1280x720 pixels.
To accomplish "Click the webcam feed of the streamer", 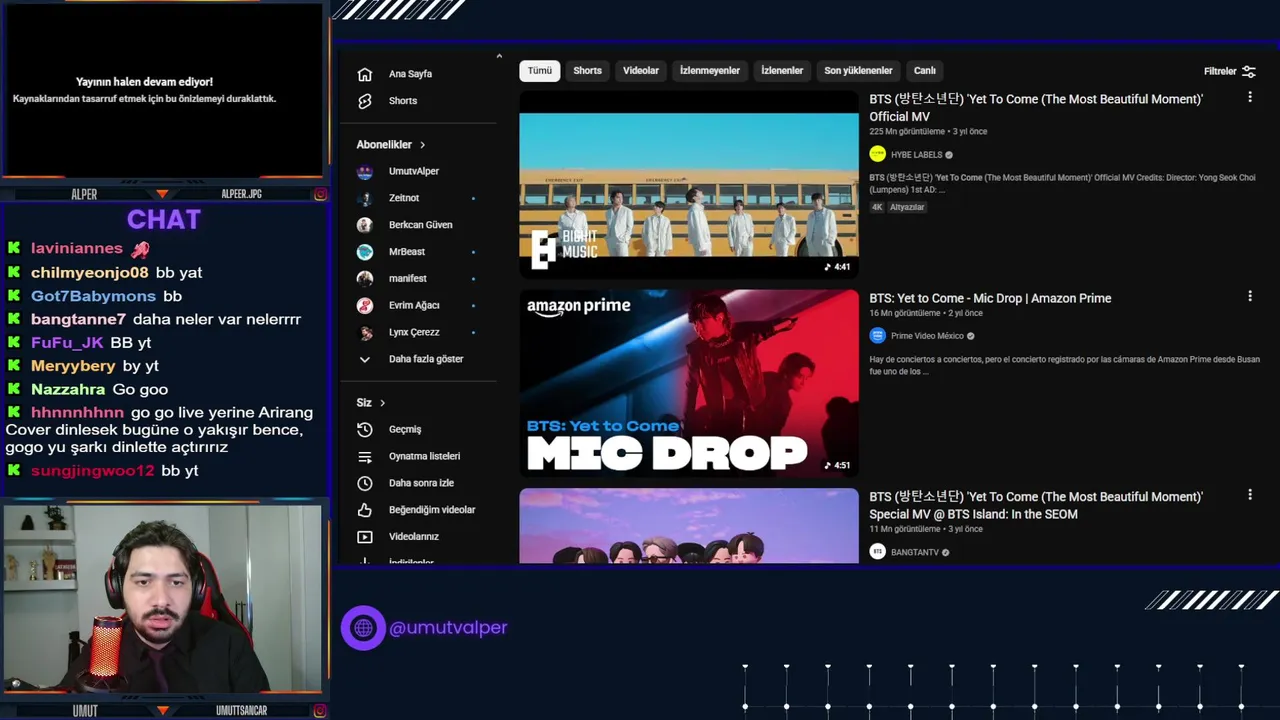I will 162,598.
